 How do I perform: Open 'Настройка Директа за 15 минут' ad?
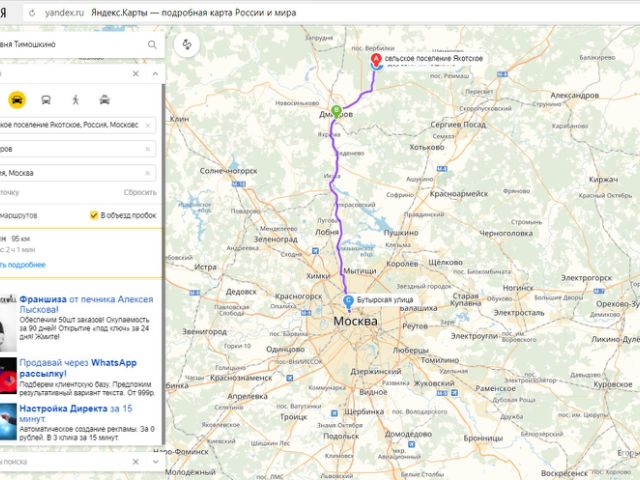pyautogui.click(x=76, y=413)
